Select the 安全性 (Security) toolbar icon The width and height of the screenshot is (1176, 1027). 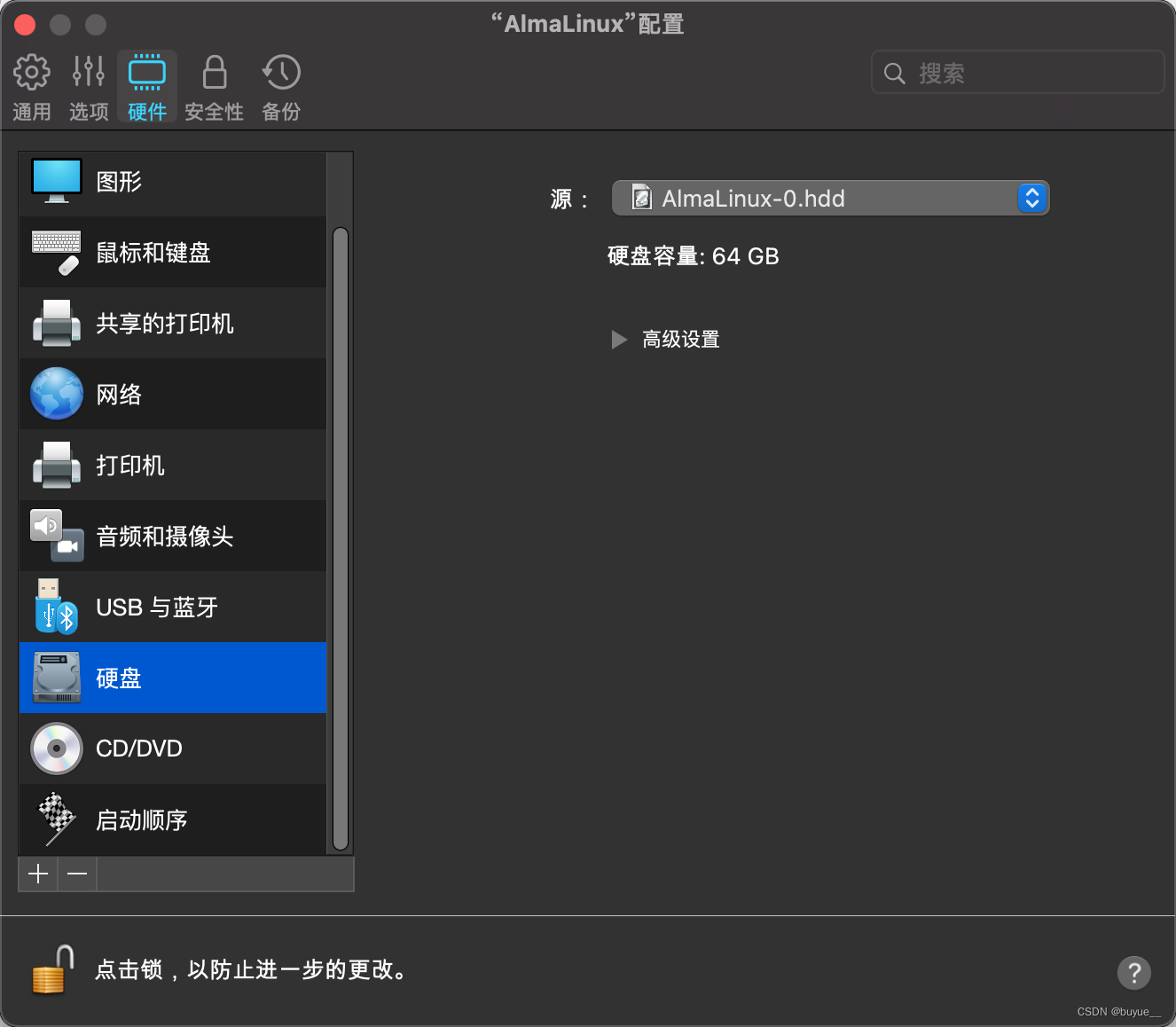(214, 84)
